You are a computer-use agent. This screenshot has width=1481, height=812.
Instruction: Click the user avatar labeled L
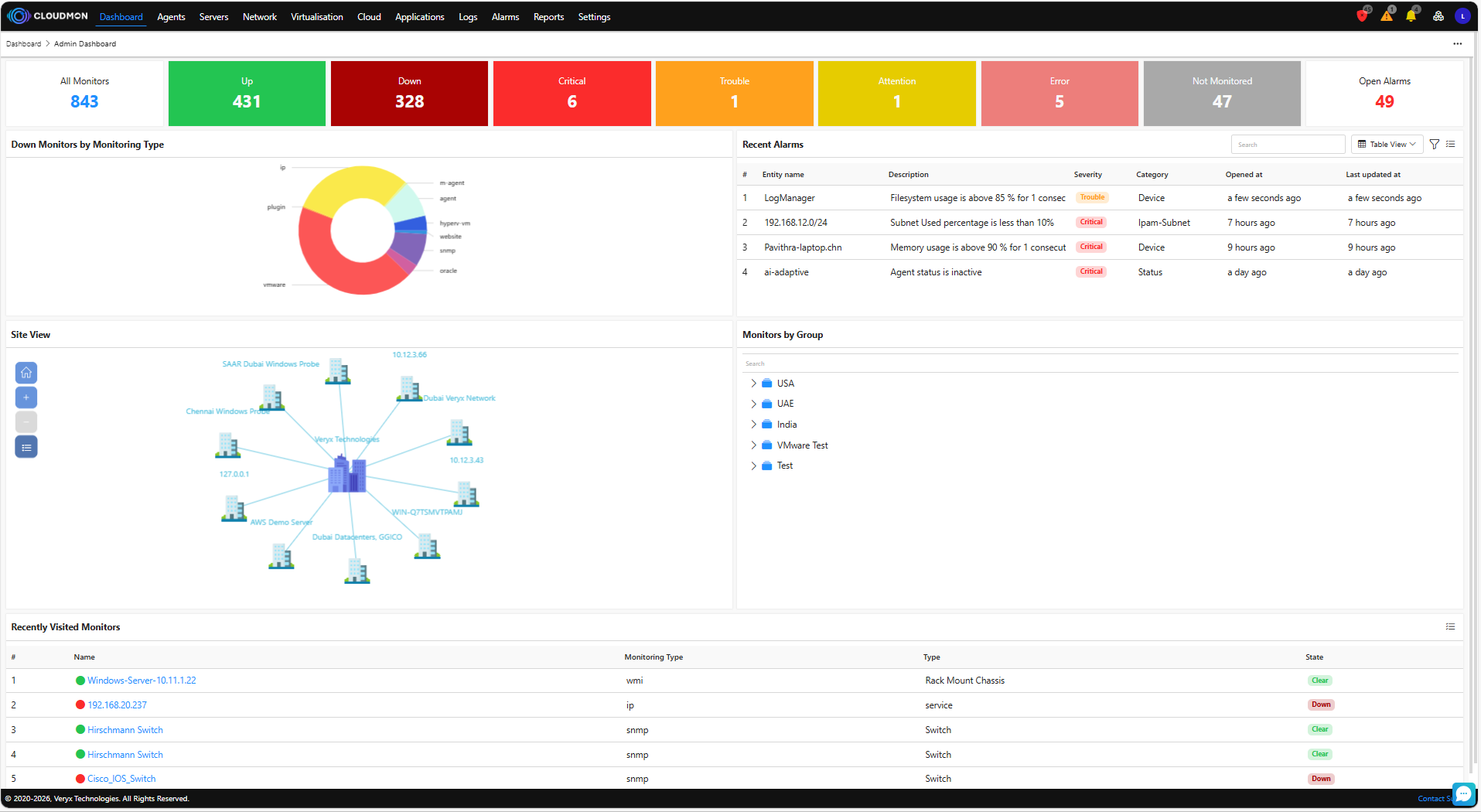click(1462, 16)
